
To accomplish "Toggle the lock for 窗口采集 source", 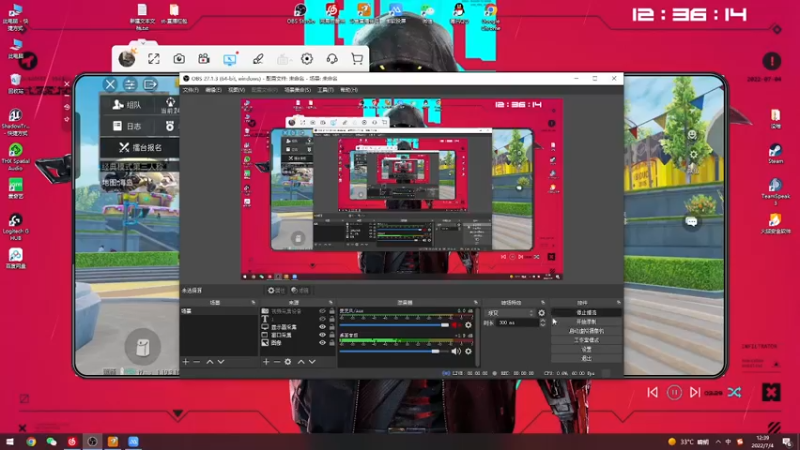I will pyautogui.click(x=332, y=335).
